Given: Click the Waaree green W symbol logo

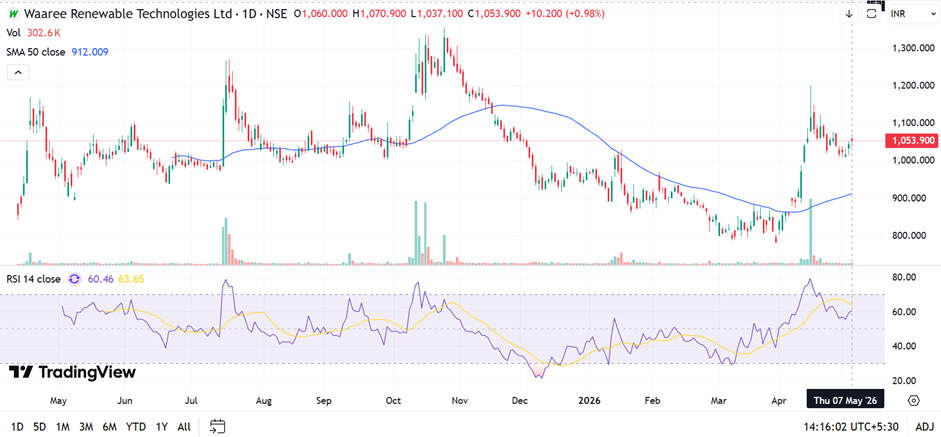Looking at the screenshot, I should tap(11, 14).
